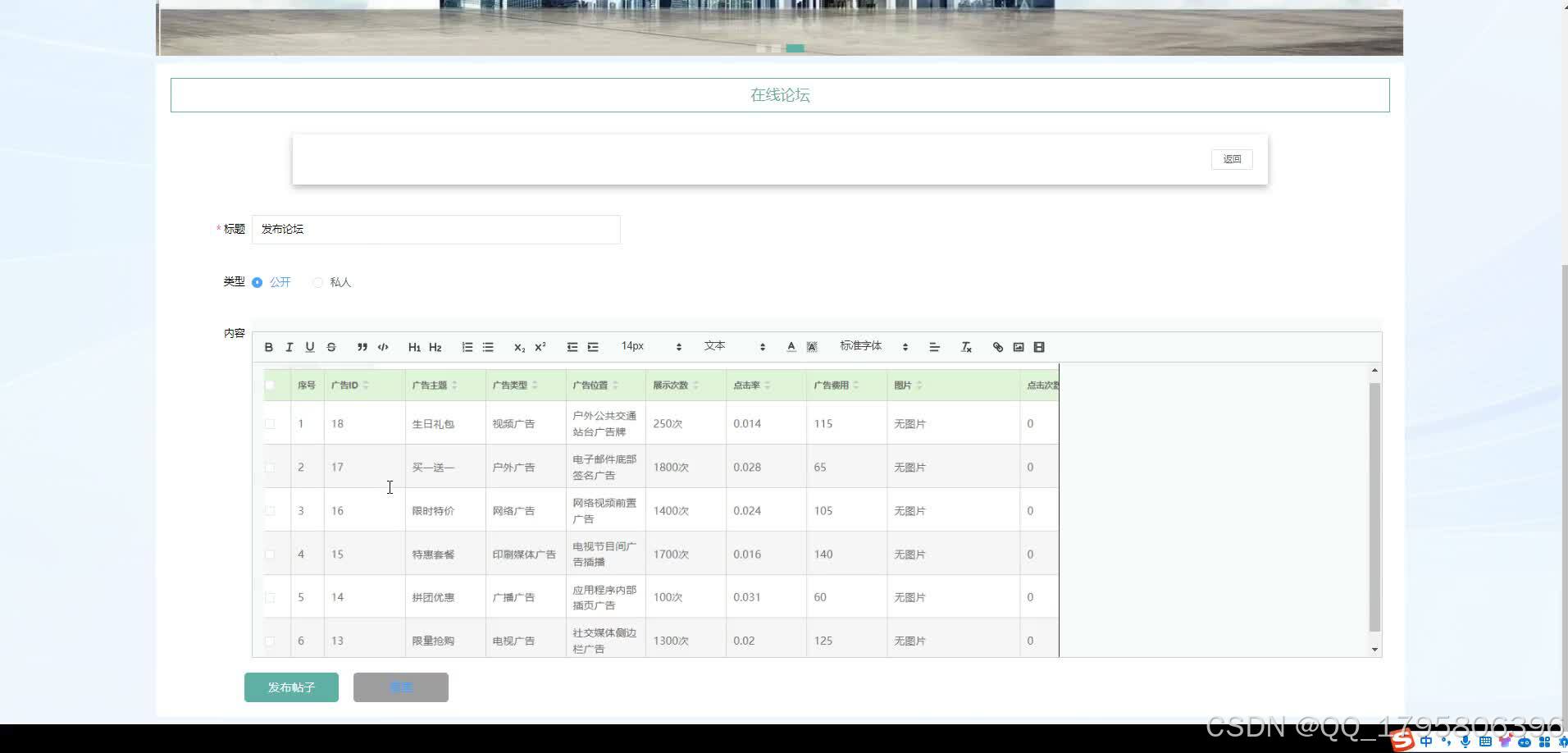The width and height of the screenshot is (1568, 753).
Task: Click the 返回 button
Action: tap(1232, 159)
